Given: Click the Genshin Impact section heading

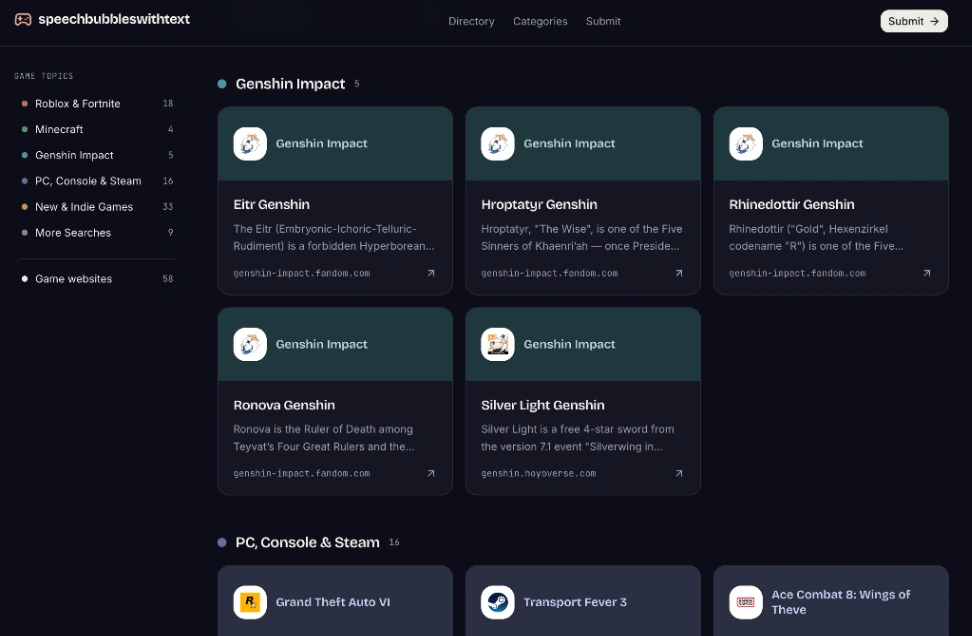Looking at the screenshot, I should 290,84.
